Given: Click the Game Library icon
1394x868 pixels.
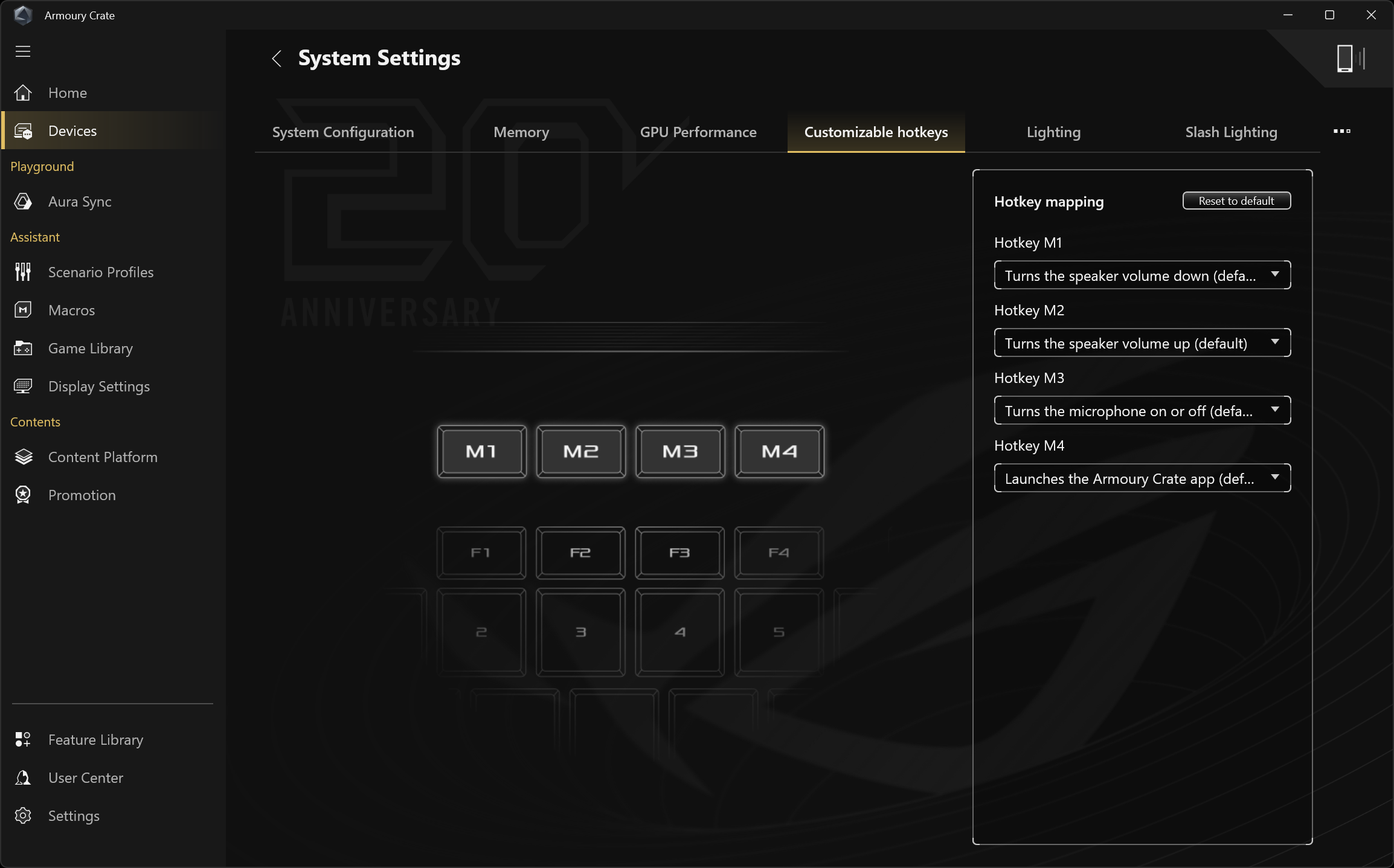Looking at the screenshot, I should point(23,349).
